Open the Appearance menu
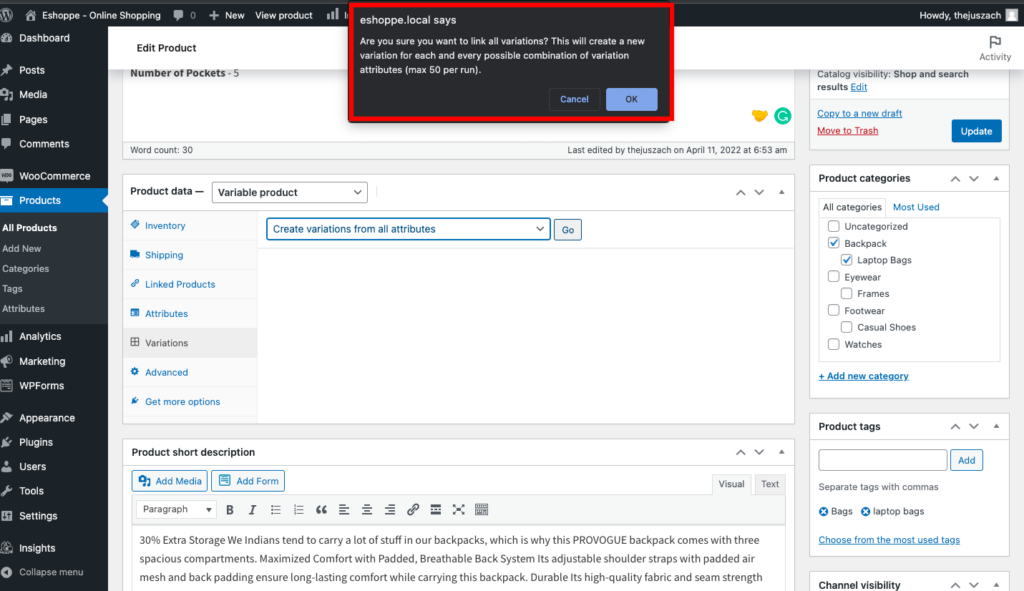 [x=46, y=418]
